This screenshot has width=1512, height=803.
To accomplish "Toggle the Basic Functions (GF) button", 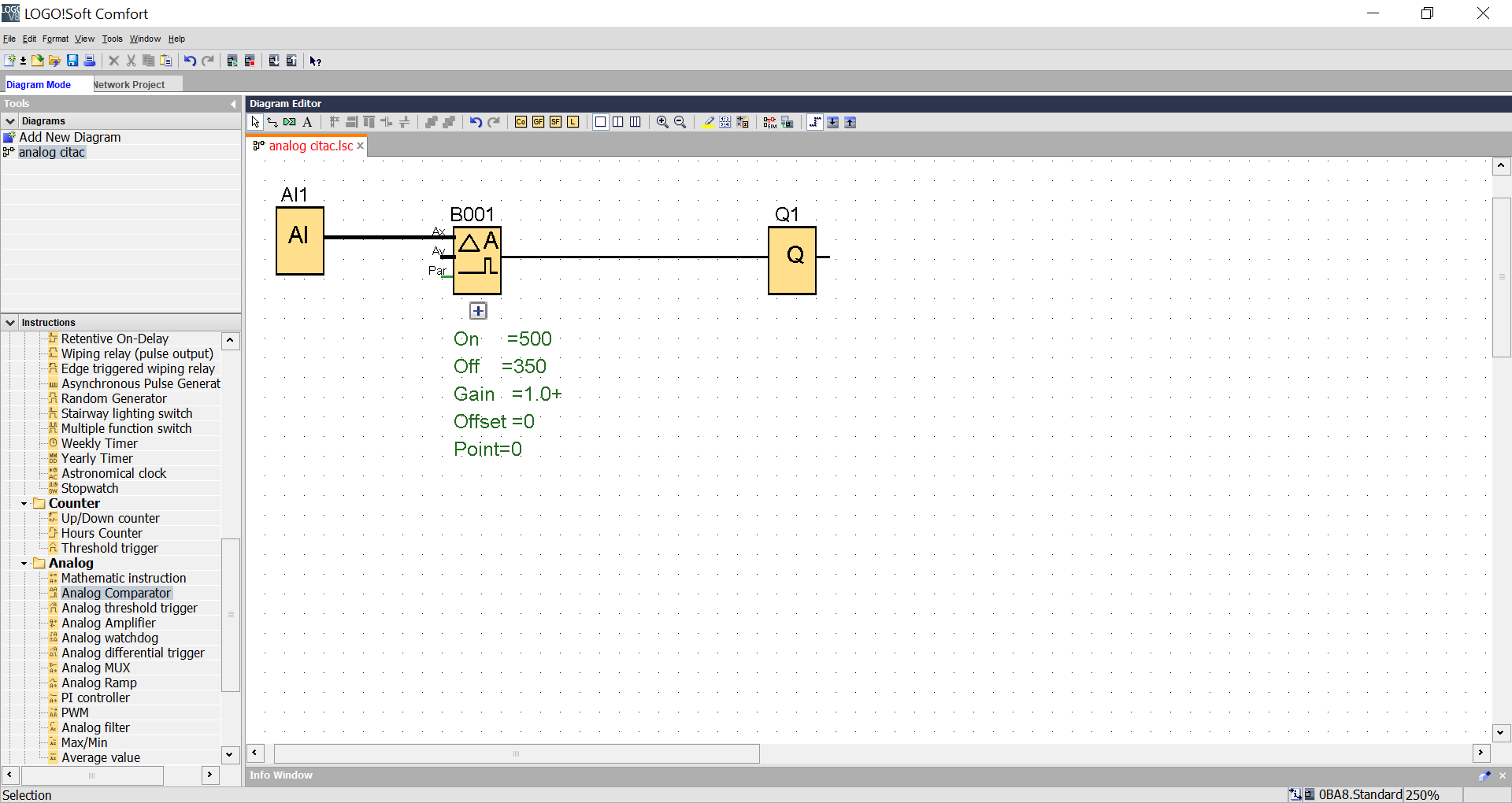I will coord(539,122).
